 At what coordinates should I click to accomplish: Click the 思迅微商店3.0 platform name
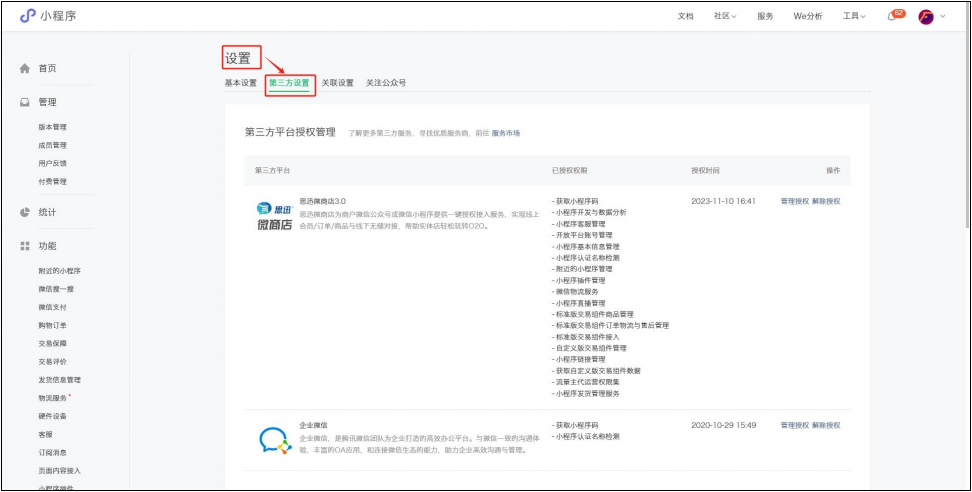pyautogui.click(x=322, y=201)
